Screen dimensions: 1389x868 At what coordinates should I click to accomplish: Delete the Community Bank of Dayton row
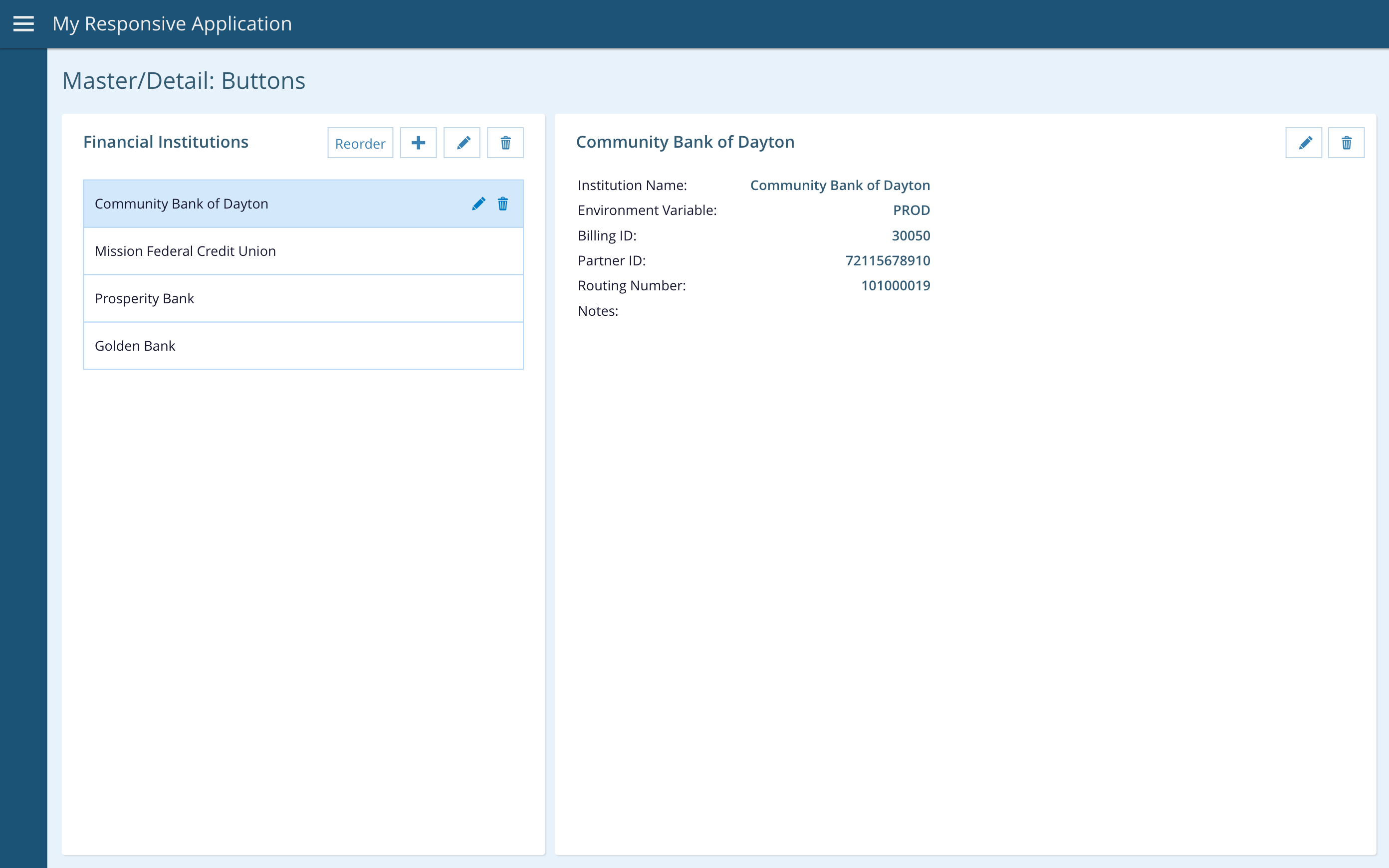pos(503,204)
